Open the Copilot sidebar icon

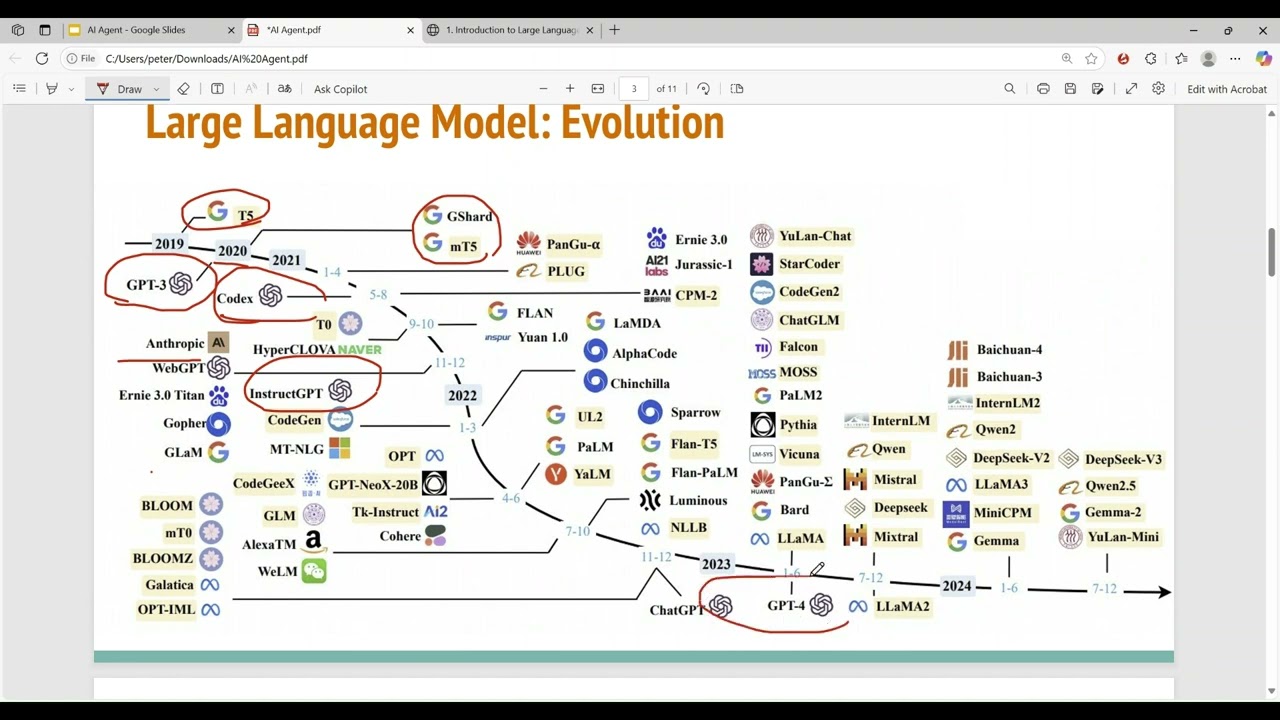pos(1263,59)
